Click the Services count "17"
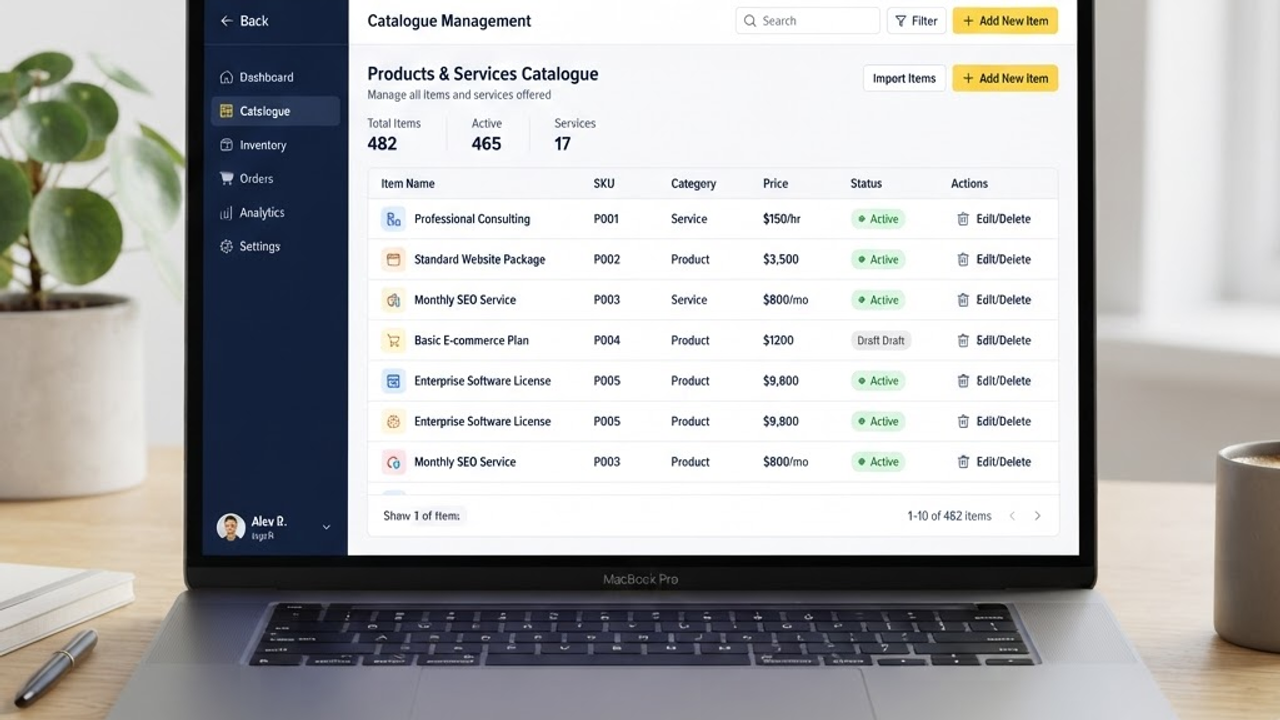Screen dimensions: 1280x720 (563, 144)
